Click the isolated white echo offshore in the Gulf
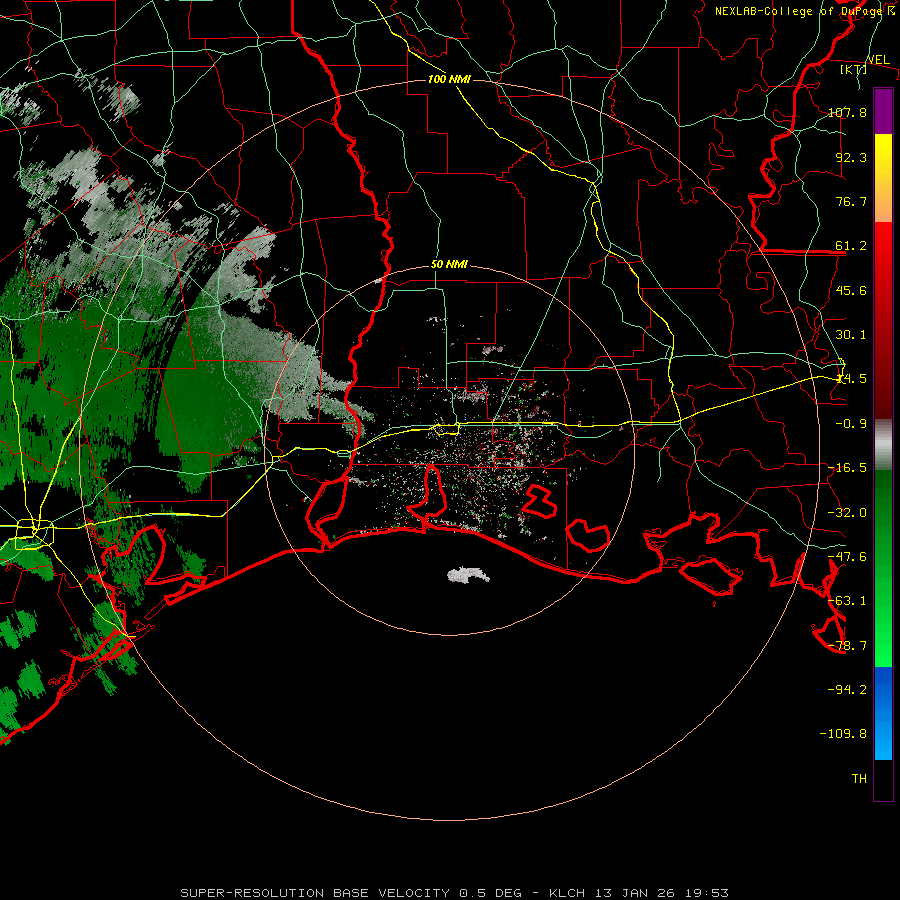Viewport: 900px width, 900px height. click(467, 575)
